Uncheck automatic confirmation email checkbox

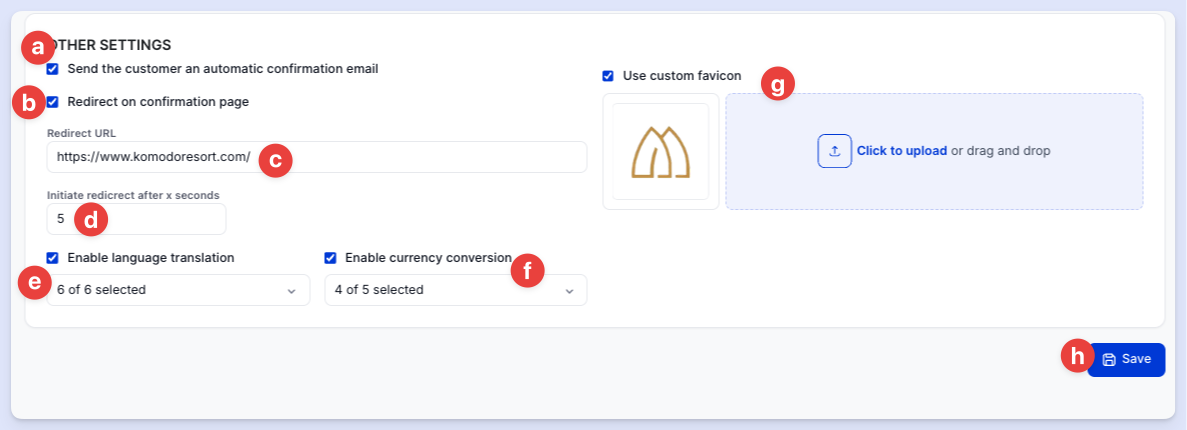pos(52,69)
